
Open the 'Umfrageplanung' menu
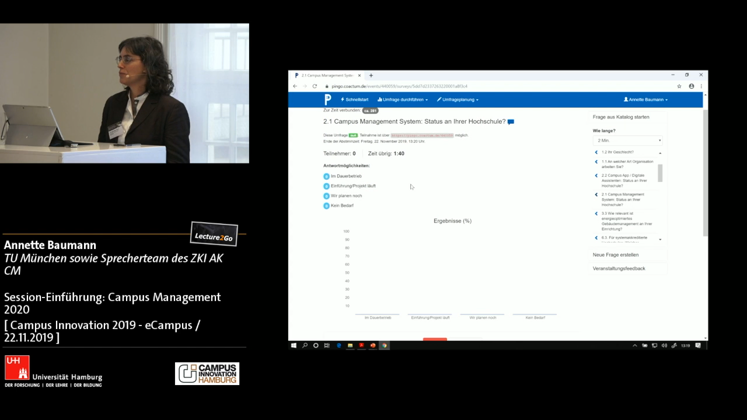(458, 100)
